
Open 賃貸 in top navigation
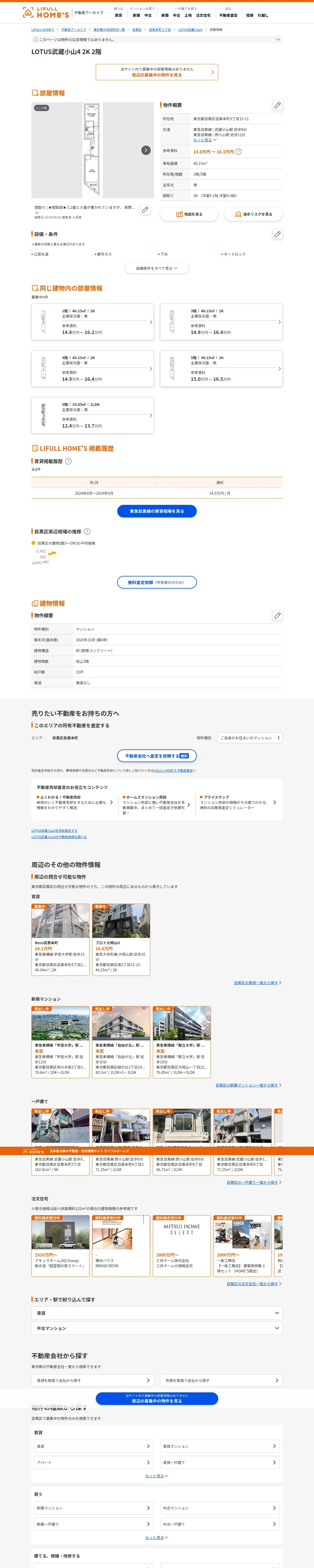click(x=118, y=15)
